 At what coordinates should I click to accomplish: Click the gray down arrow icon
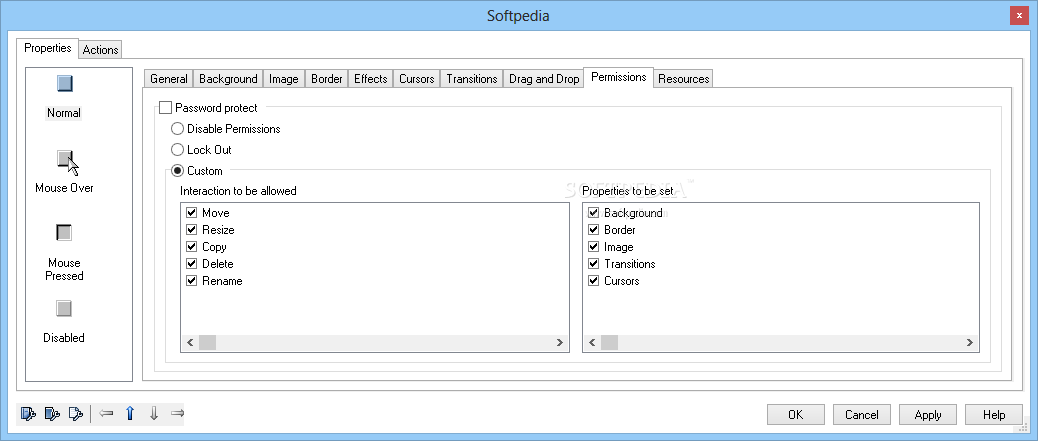tap(154, 414)
